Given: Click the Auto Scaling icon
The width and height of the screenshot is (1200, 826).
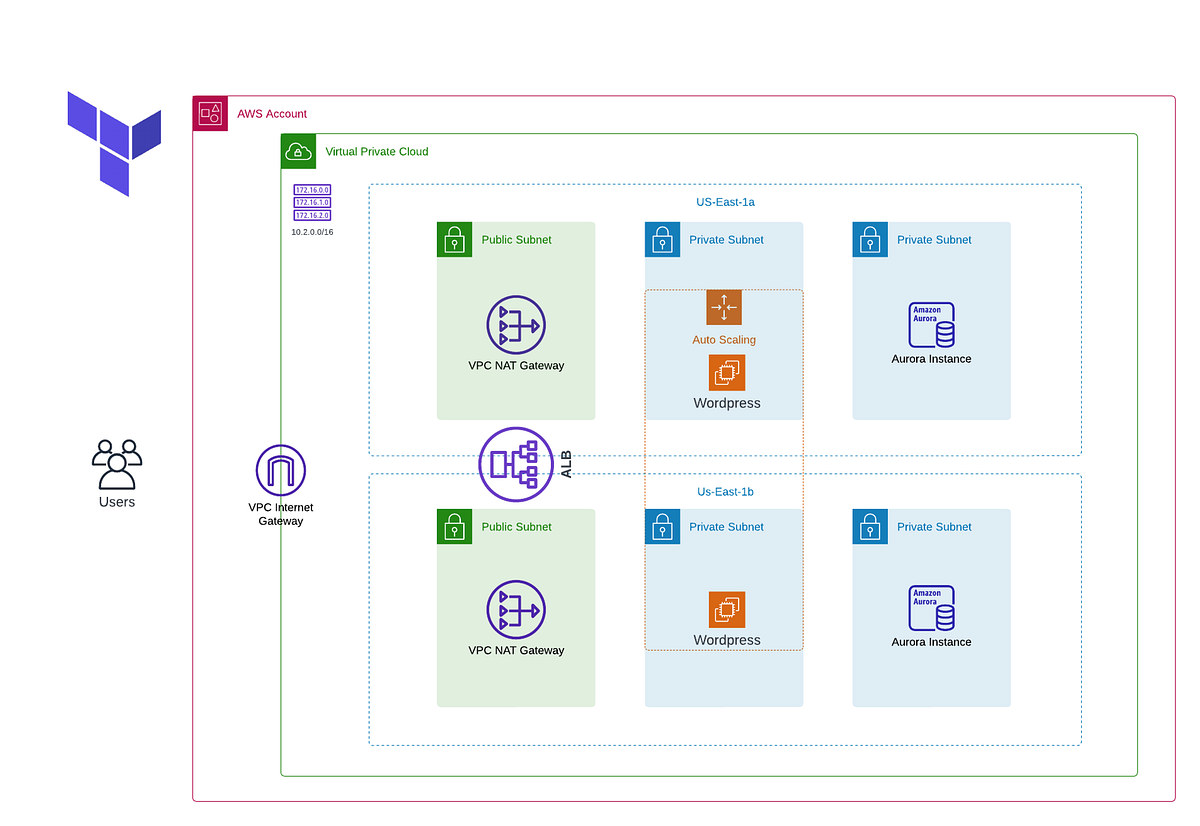Looking at the screenshot, I should (724, 307).
